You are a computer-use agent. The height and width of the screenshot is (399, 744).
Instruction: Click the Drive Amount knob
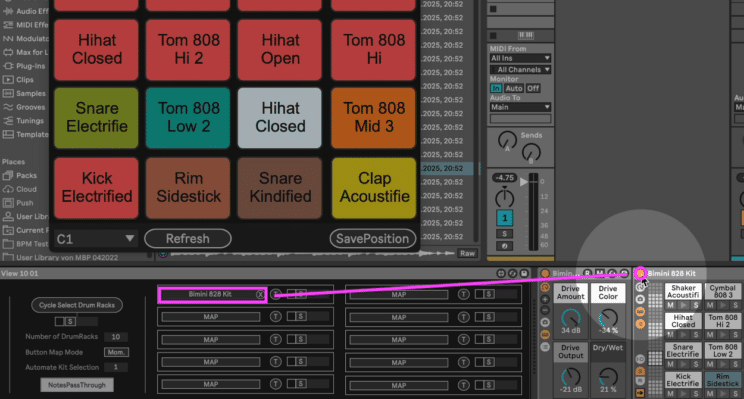pos(570,318)
